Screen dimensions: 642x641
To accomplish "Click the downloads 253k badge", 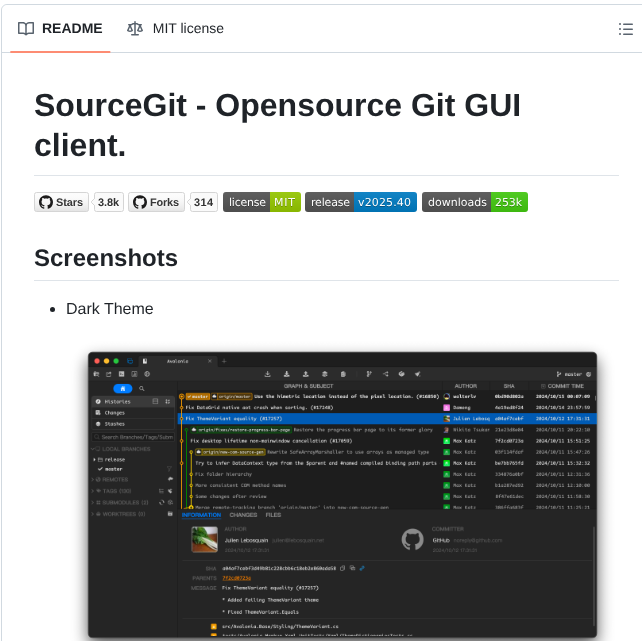I will point(475,202).
